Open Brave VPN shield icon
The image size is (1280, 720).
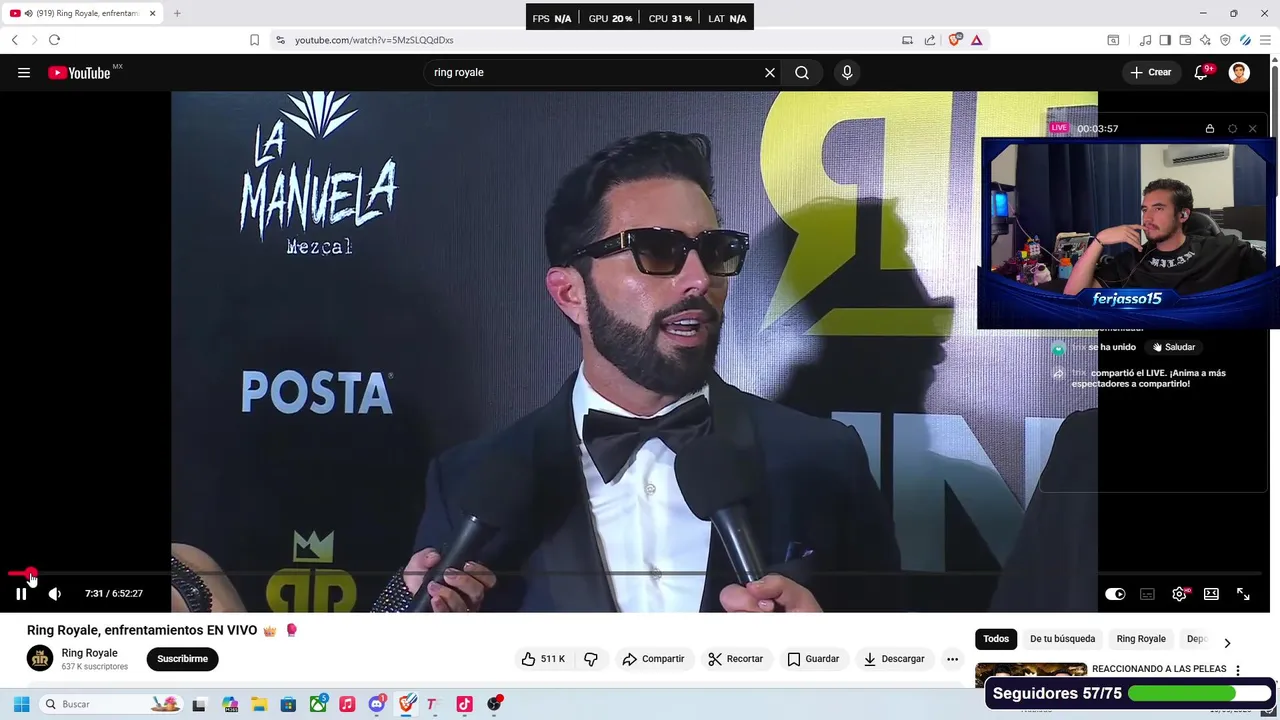click(x=1225, y=40)
